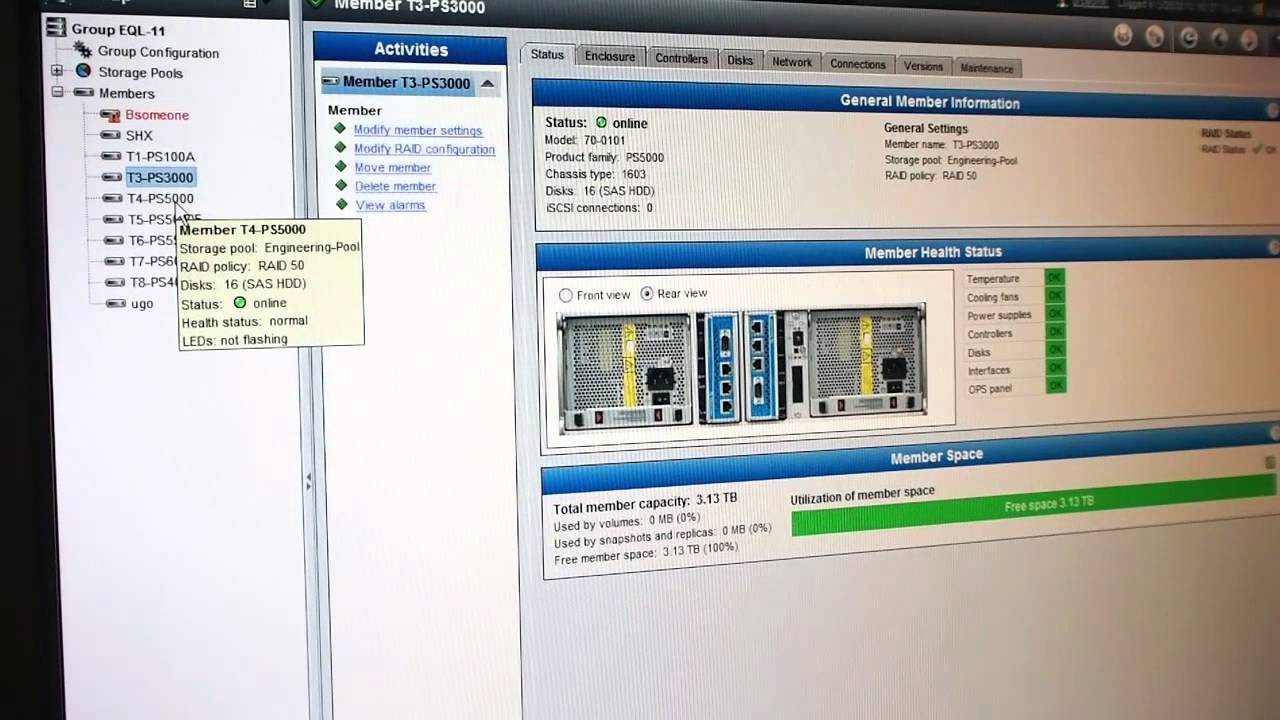Switch to the Network tab
Screen dimensions: 1280x720
[x=792, y=61]
